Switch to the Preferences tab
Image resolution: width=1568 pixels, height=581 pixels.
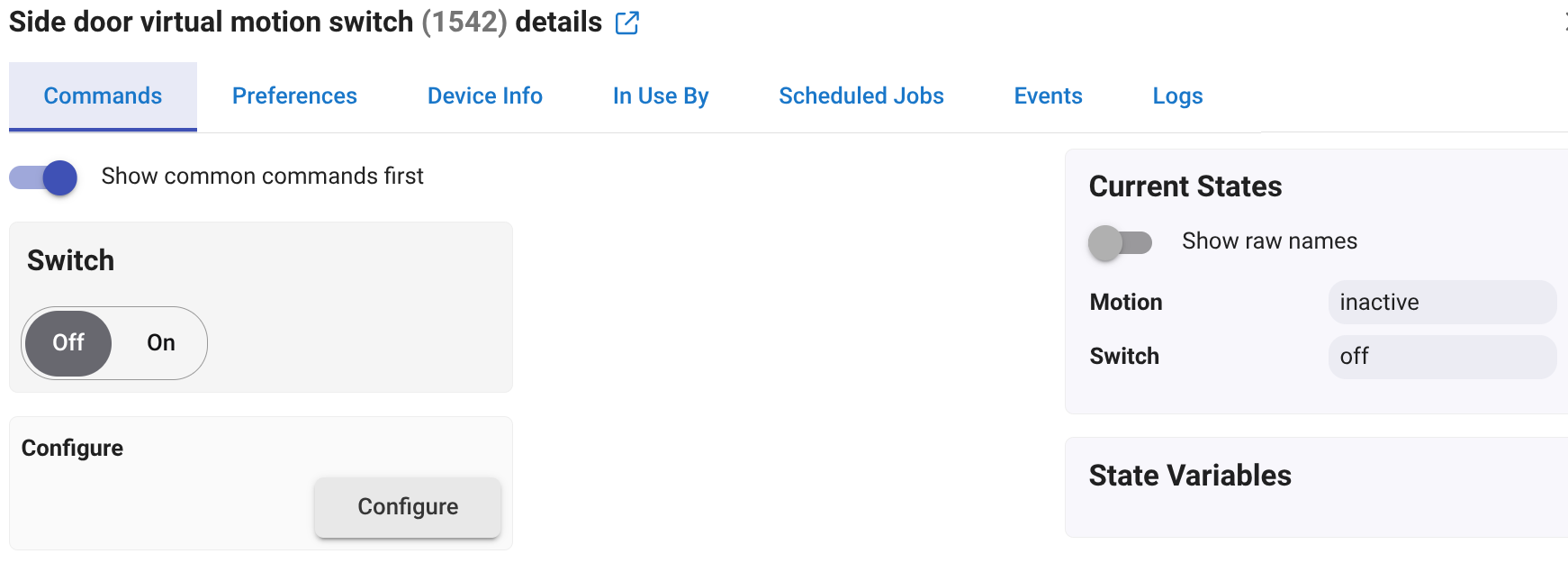pos(294,96)
